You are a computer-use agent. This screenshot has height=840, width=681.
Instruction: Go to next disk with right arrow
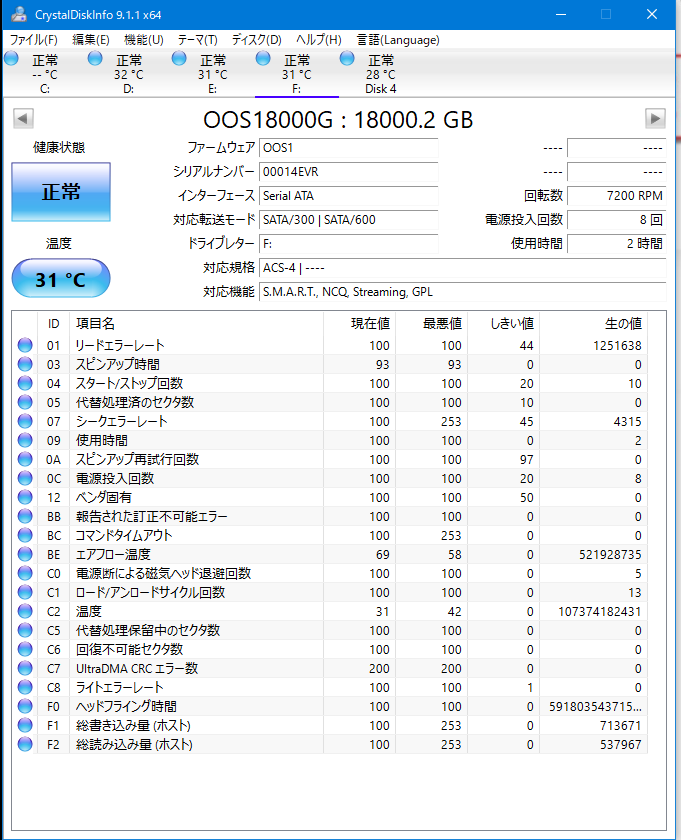(x=655, y=118)
